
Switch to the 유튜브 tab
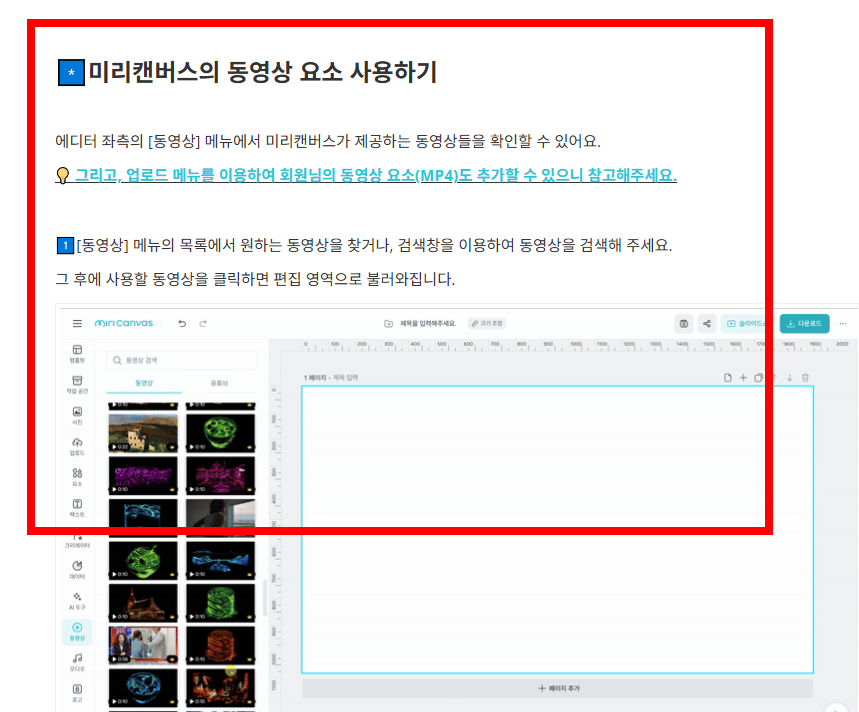pos(220,382)
